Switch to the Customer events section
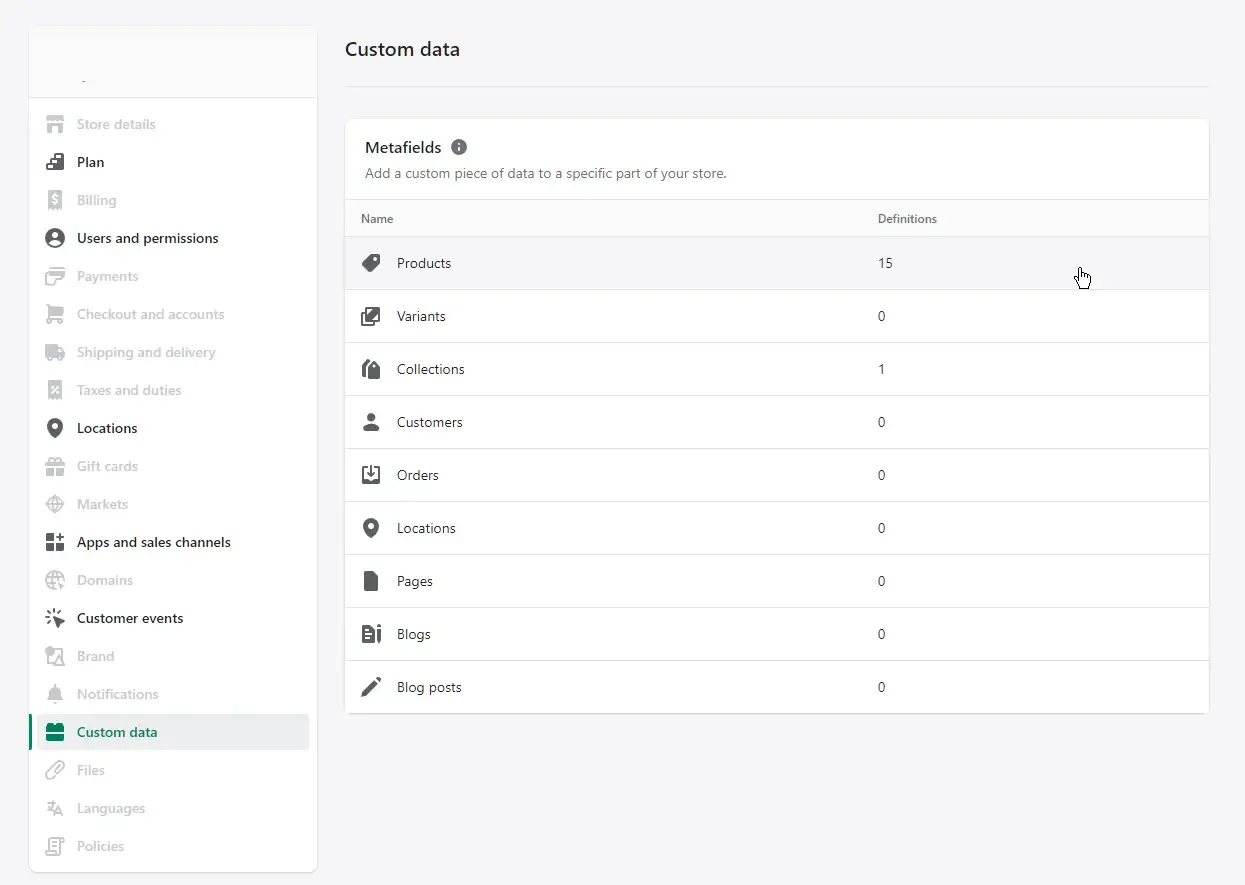The width and height of the screenshot is (1245, 885). coord(129,618)
